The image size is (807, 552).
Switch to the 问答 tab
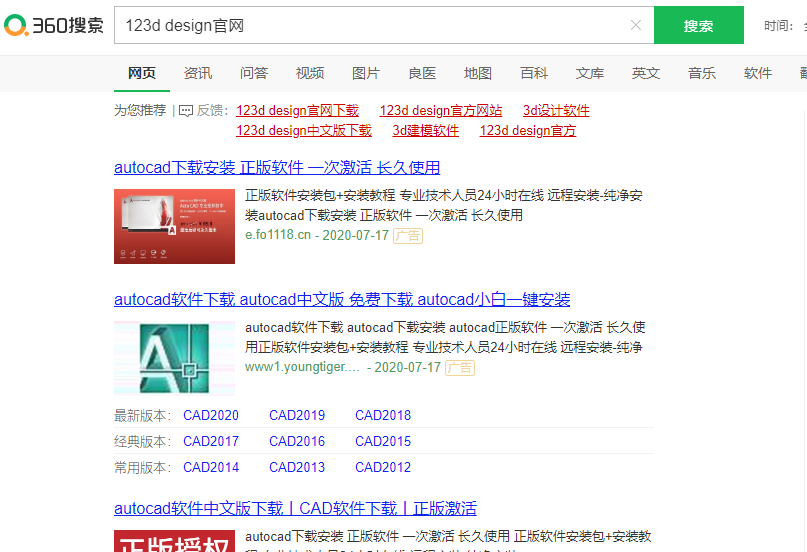coord(254,73)
